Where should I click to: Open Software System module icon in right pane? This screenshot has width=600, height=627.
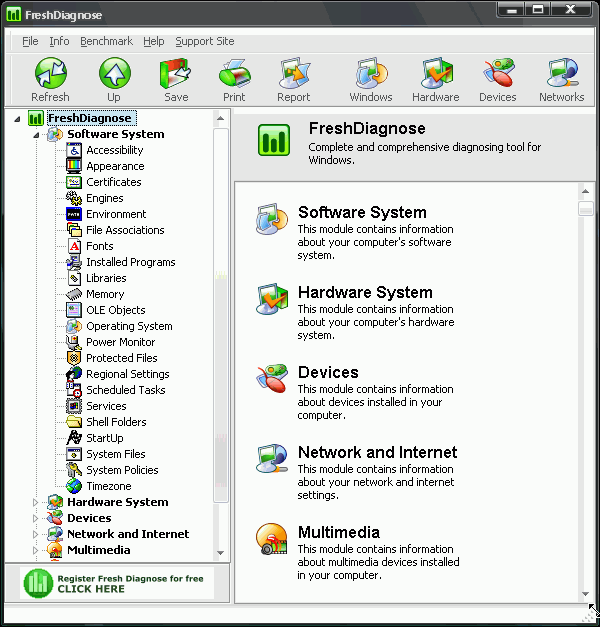[272, 219]
